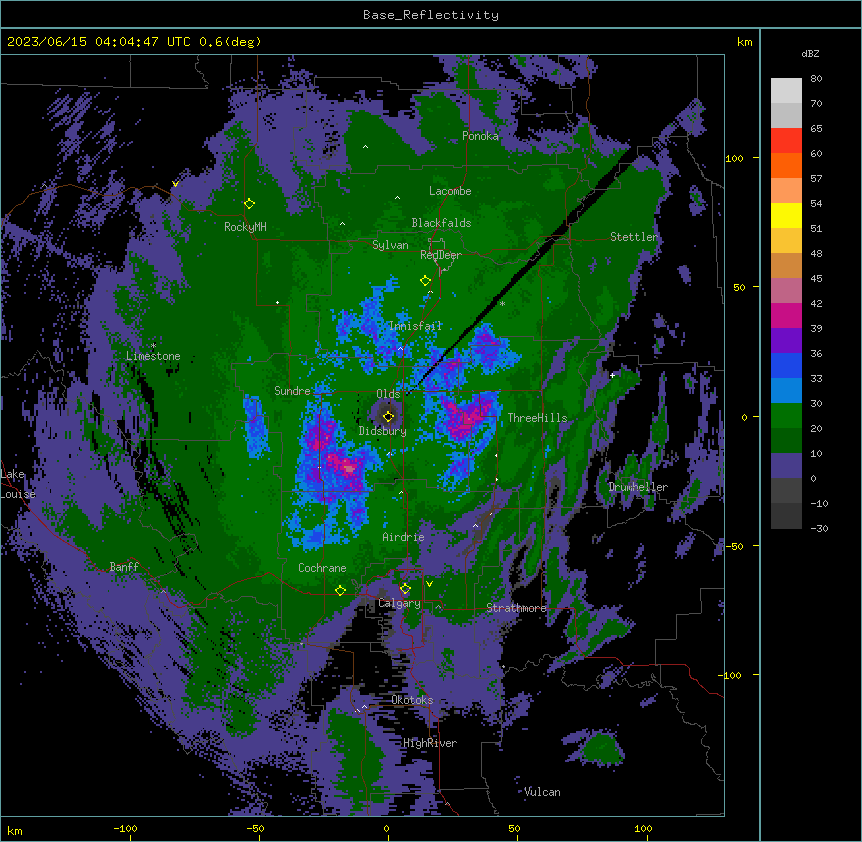Click the Okotoks label

point(412,700)
